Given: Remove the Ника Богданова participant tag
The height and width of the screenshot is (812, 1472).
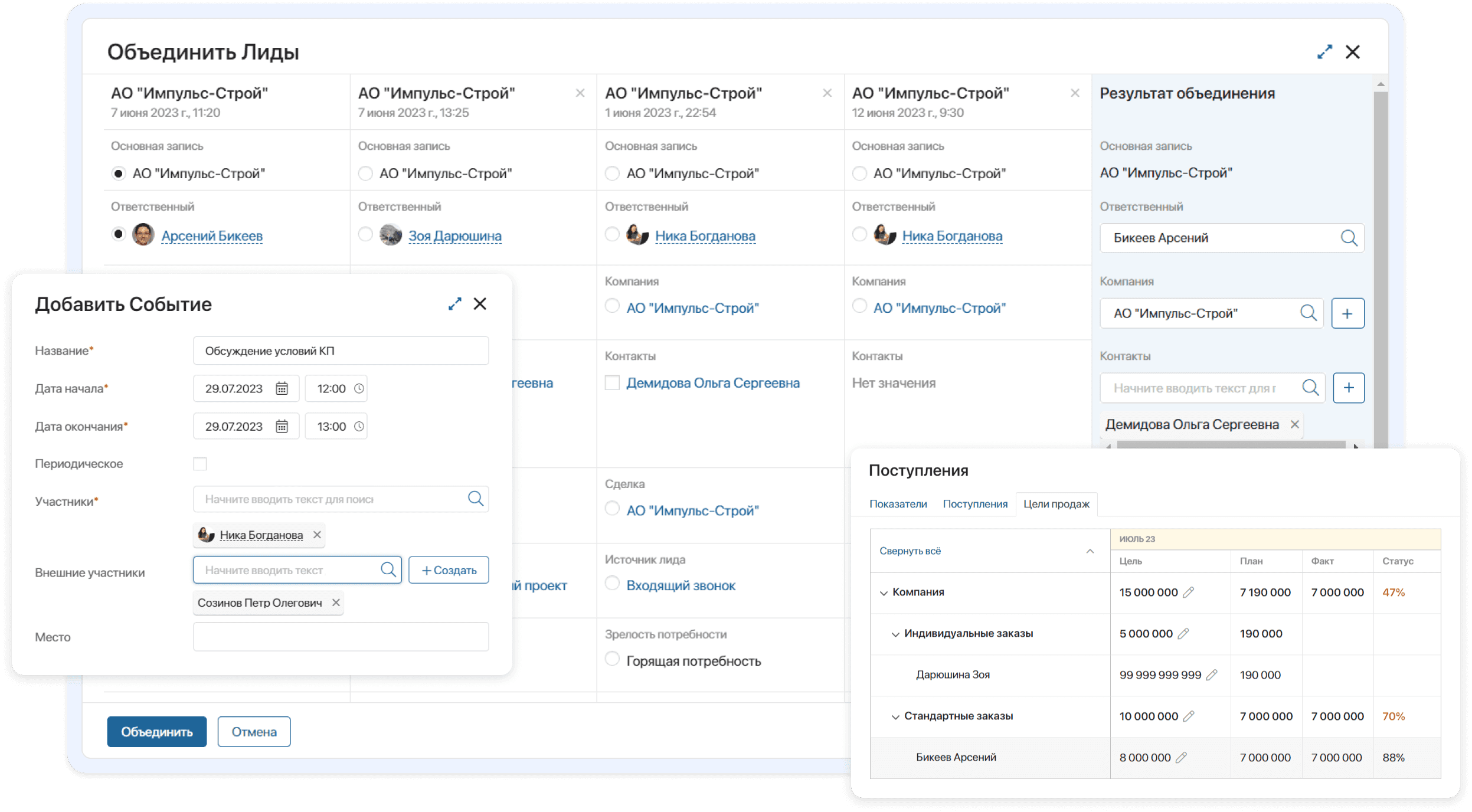Looking at the screenshot, I should pyautogui.click(x=317, y=535).
